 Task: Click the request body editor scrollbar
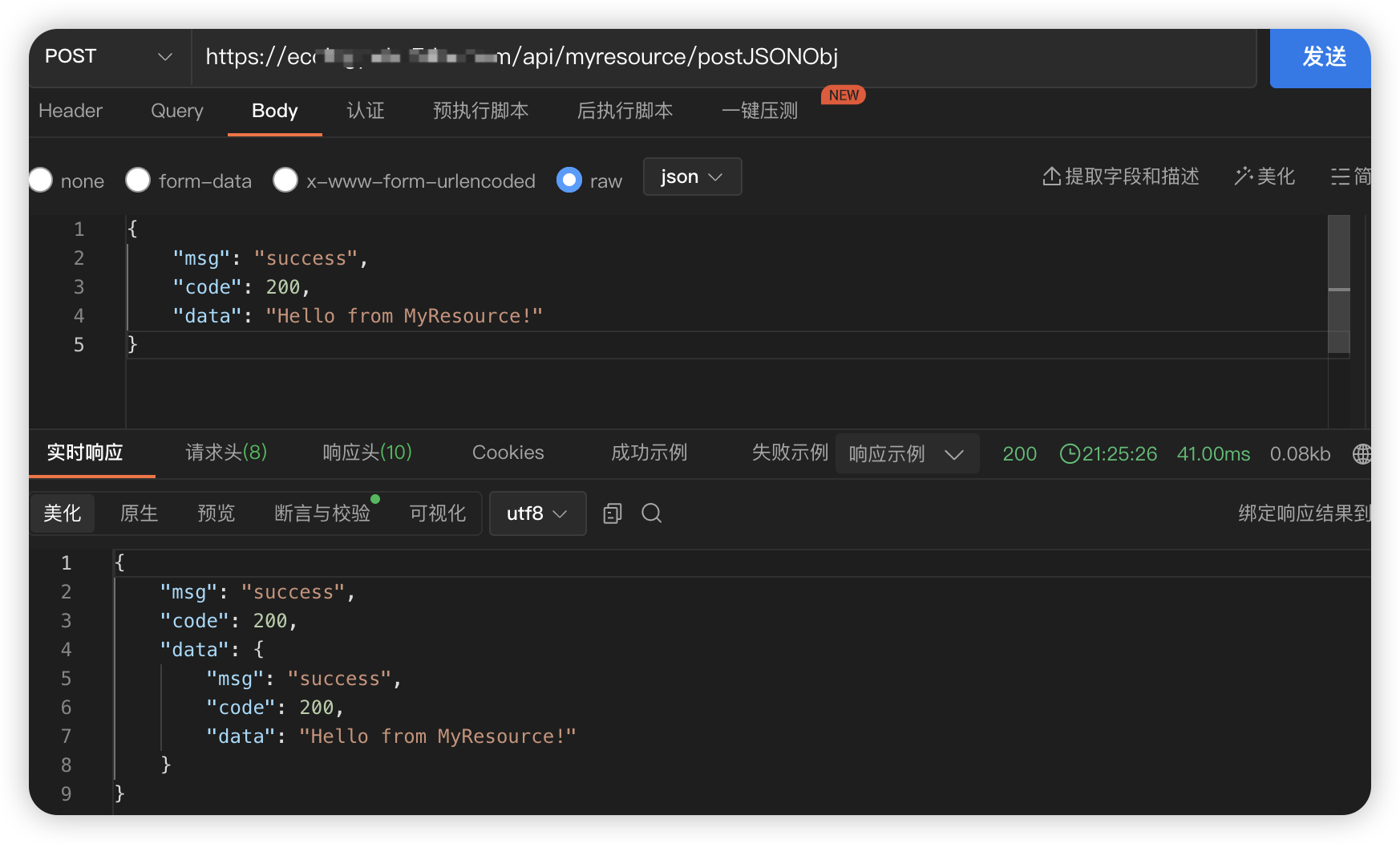1338,284
